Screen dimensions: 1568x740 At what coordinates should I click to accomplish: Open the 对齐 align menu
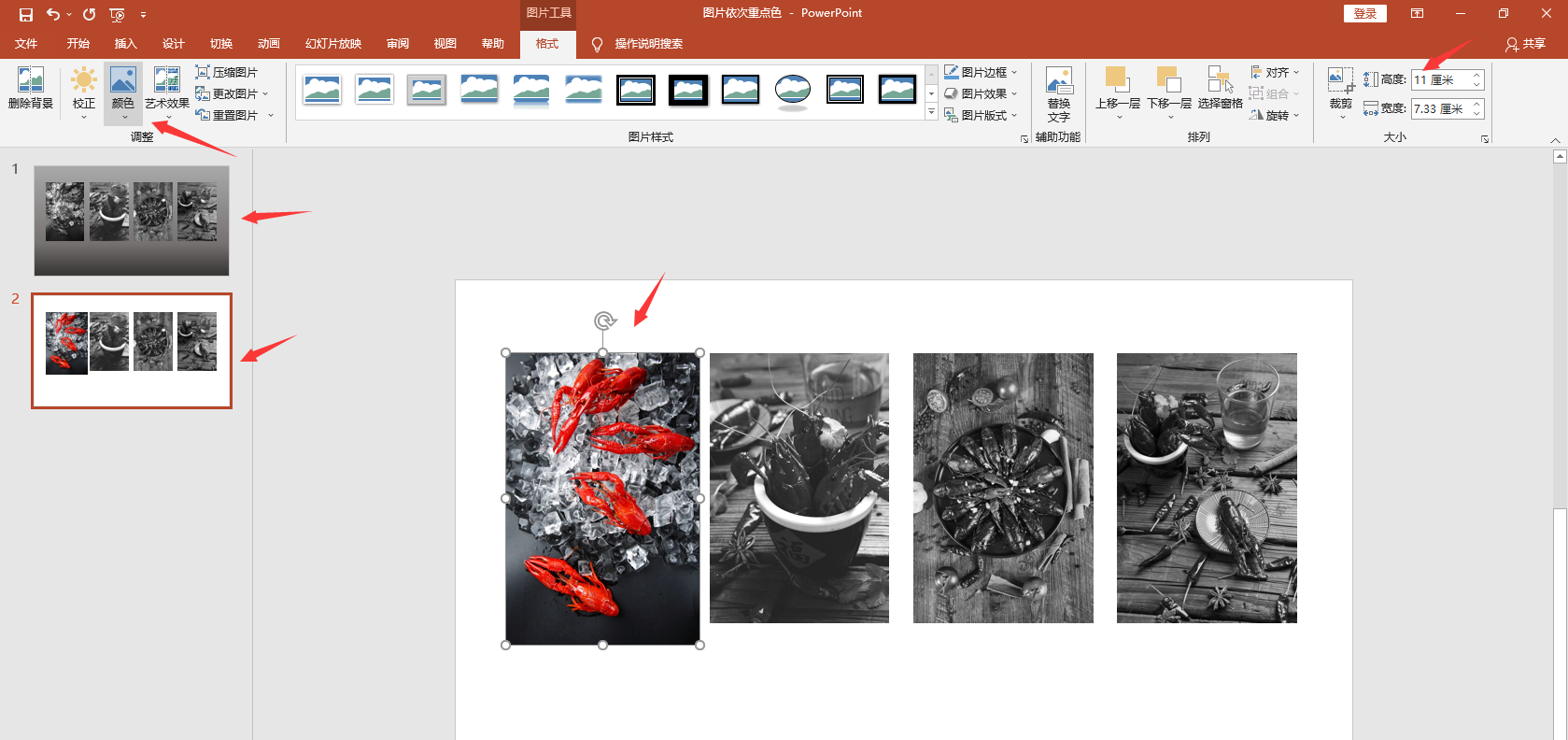pyautogui.click(x=1275, y=72)
